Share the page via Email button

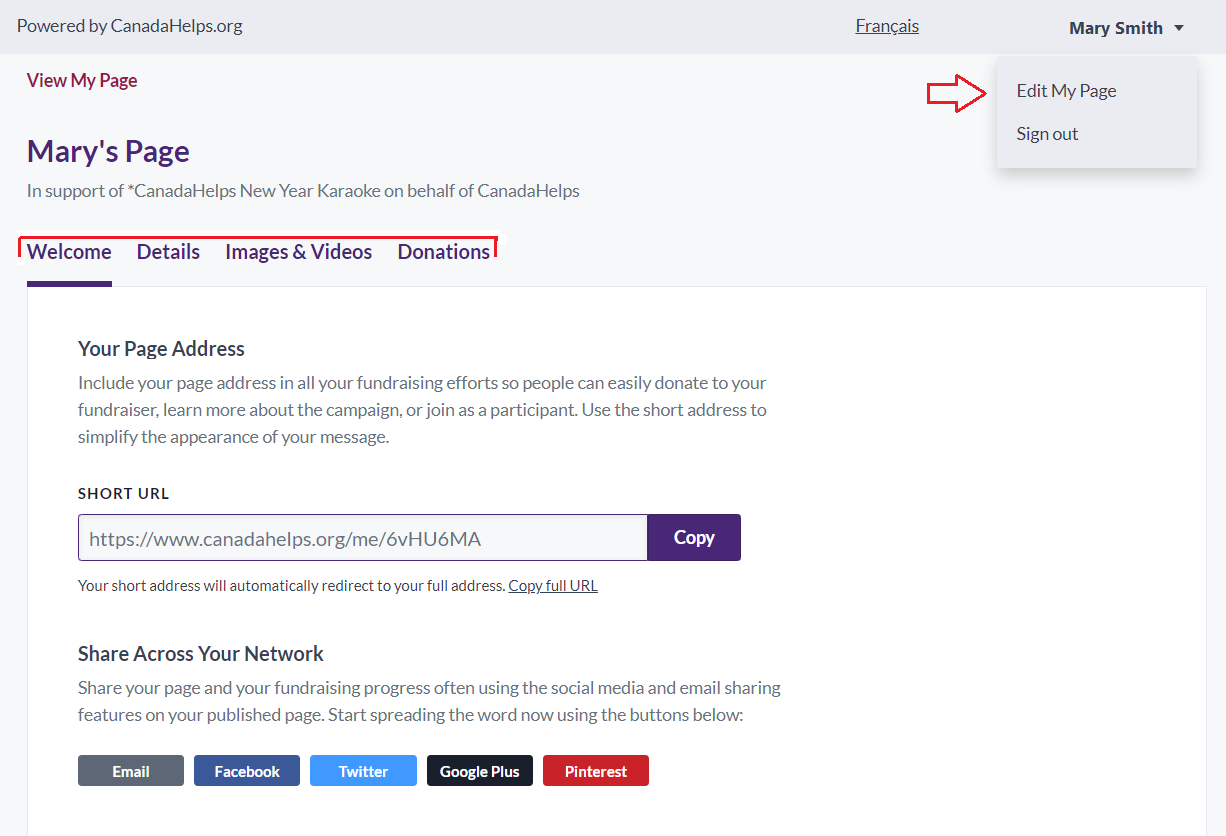tap(131, 771)
